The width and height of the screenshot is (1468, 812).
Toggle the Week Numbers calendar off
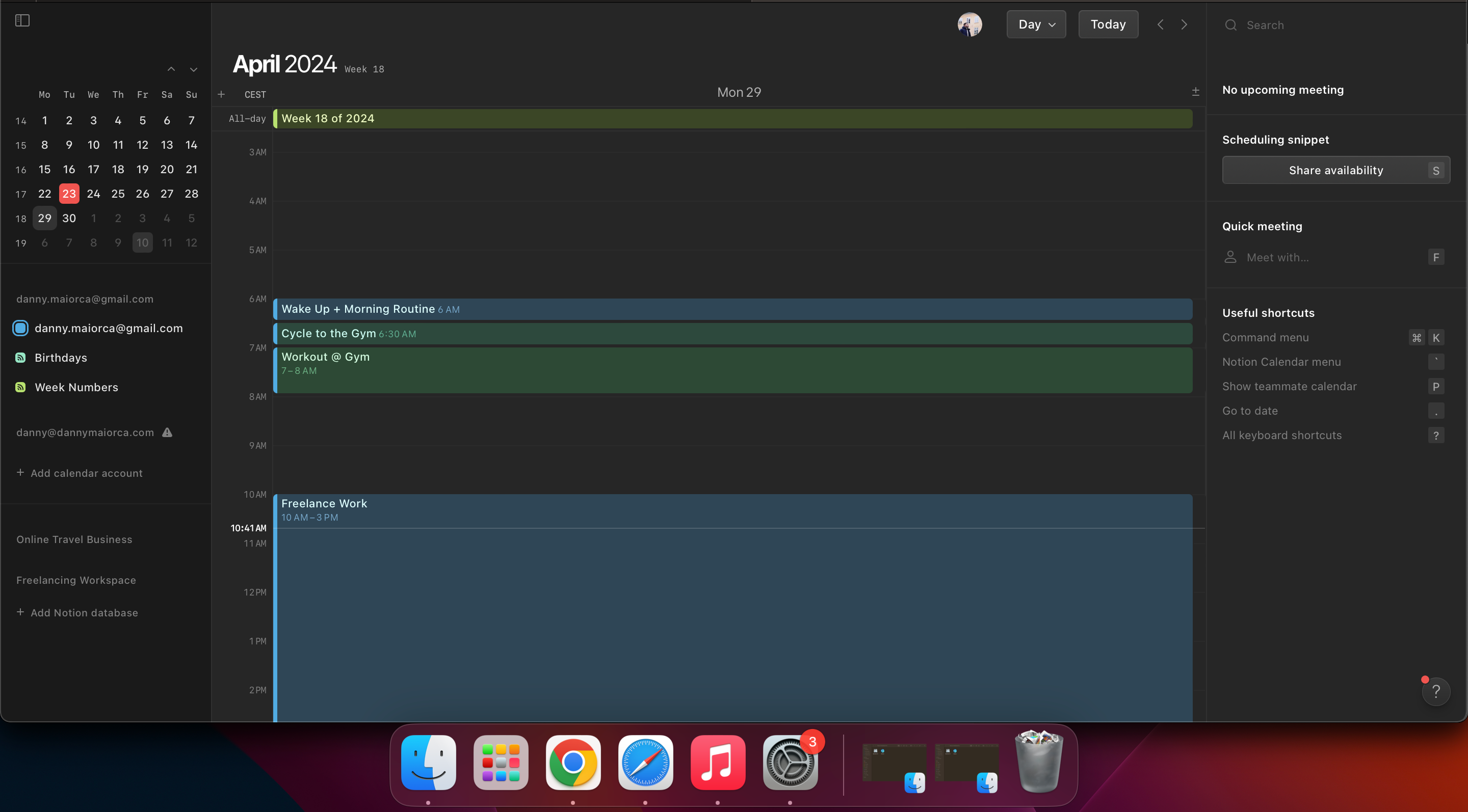(x=20, y=387)
